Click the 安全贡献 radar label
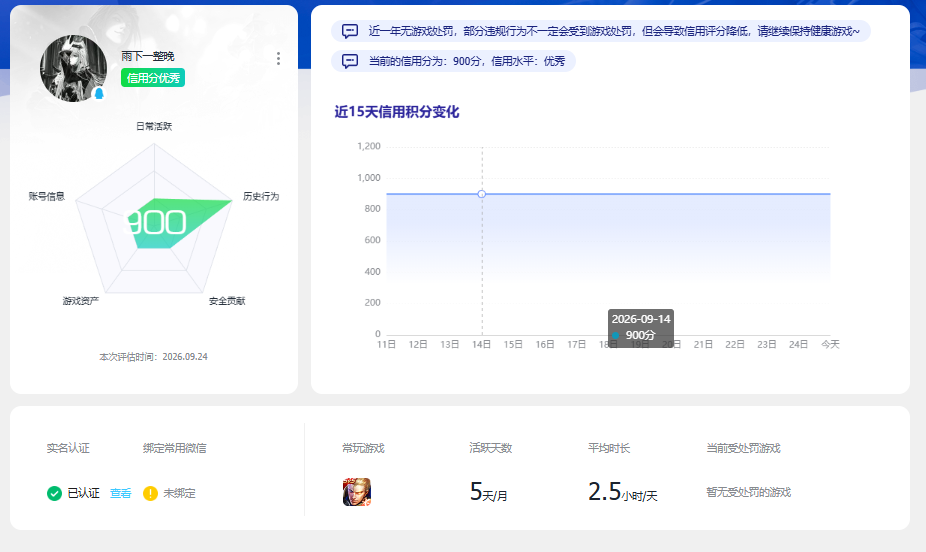 point(227,301)
